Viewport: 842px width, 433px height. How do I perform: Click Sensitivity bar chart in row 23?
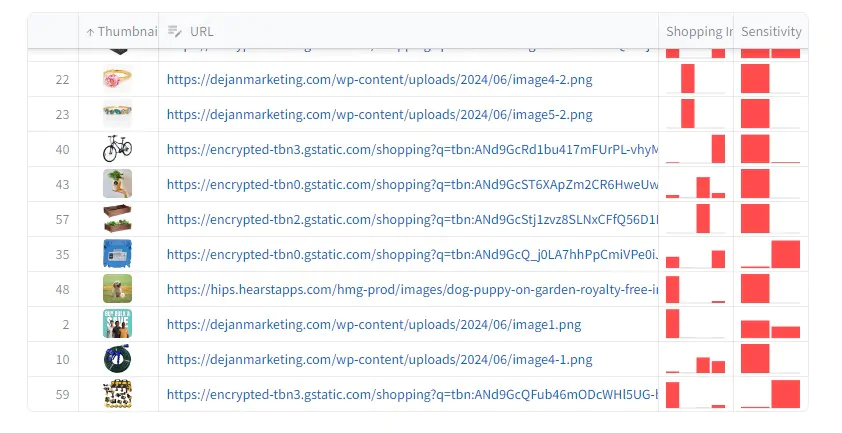click(771, 114)
